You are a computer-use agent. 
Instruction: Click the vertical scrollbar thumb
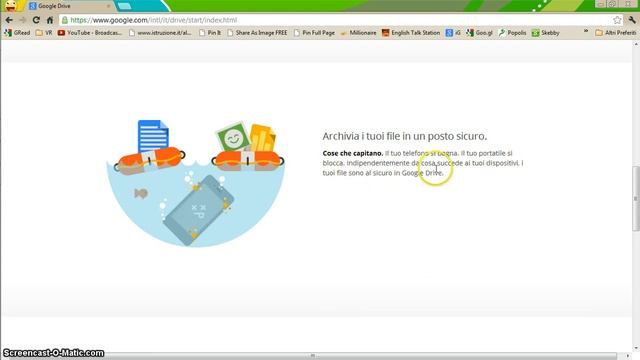click(x=636, y=199)
